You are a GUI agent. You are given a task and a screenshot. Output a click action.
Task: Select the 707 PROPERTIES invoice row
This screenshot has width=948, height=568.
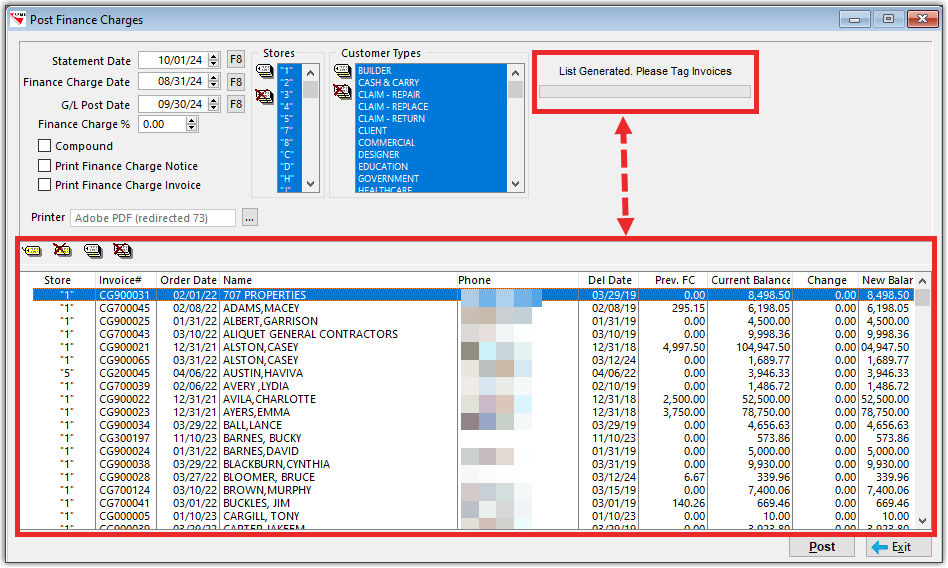[x=473, y=295]
